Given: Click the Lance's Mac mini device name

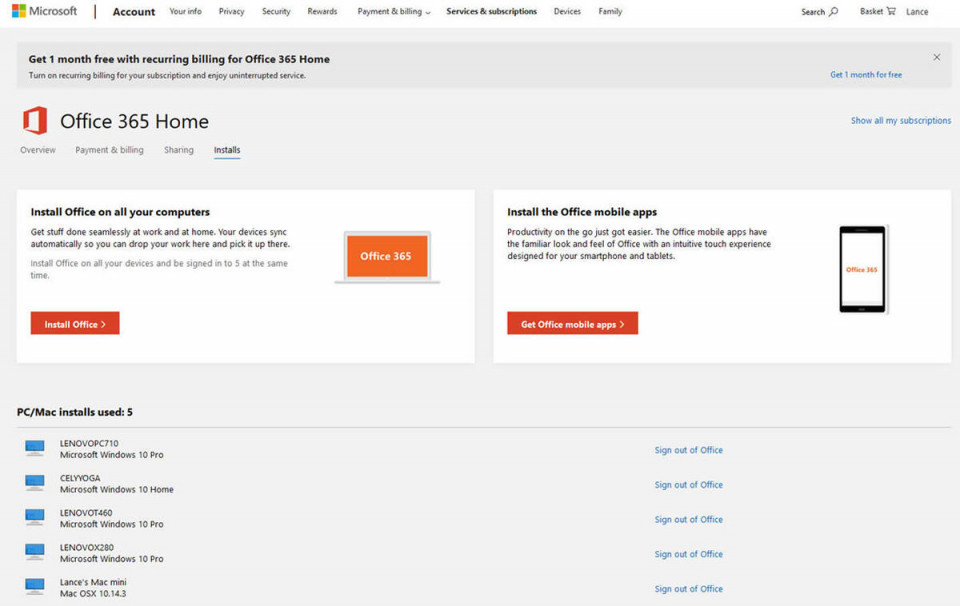Looking at the screenshot, I should 92,582.
